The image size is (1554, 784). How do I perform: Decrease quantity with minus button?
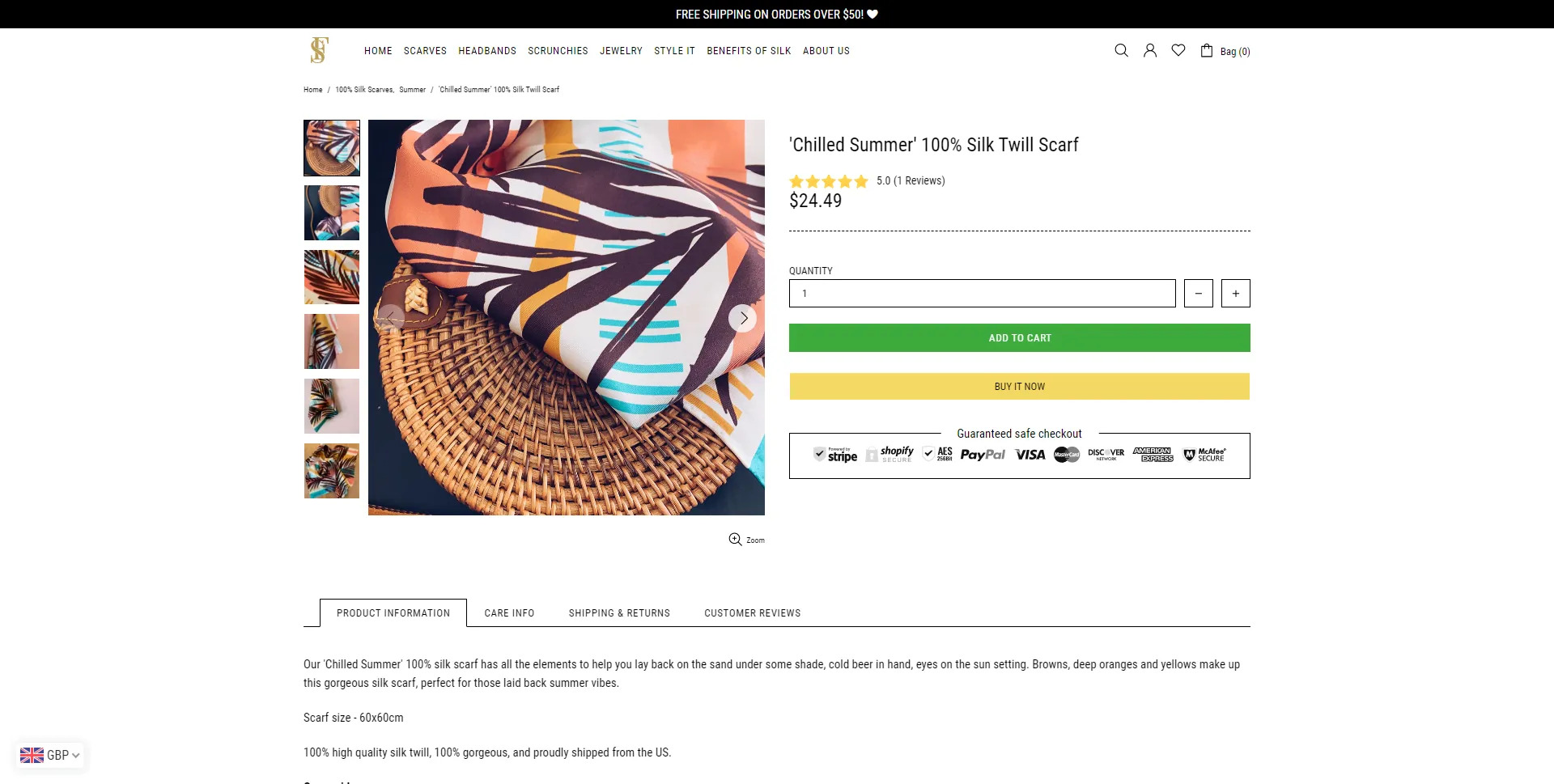pos(1198,294)
